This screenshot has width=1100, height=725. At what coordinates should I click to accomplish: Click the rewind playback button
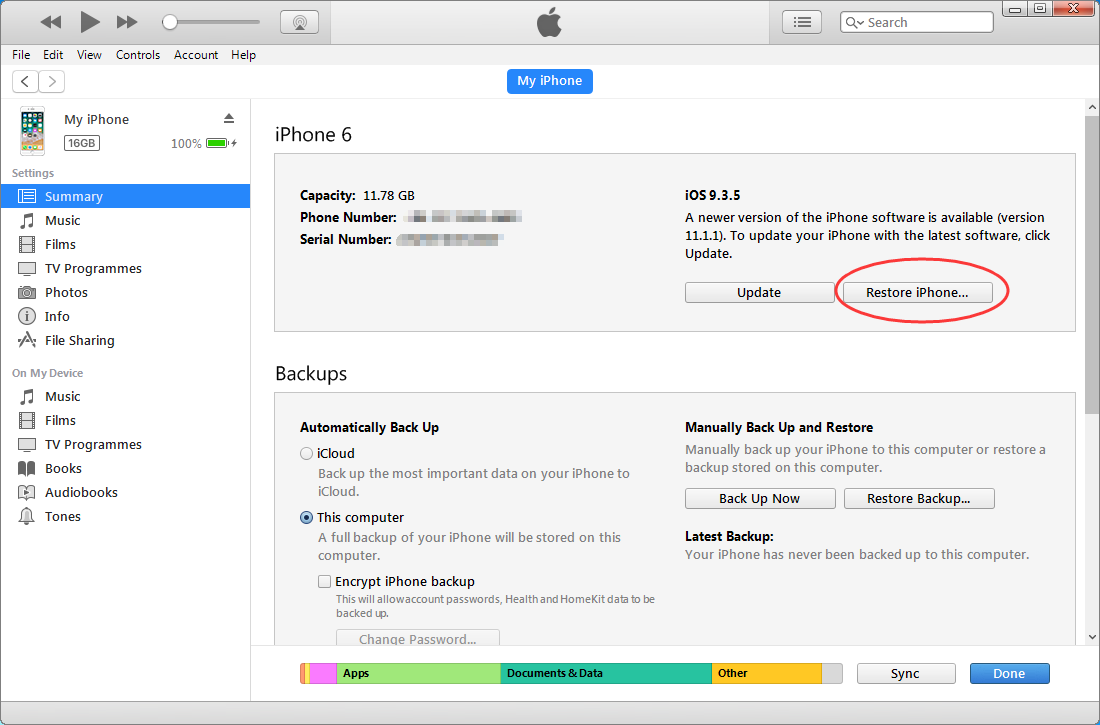[x=51, y=22]
